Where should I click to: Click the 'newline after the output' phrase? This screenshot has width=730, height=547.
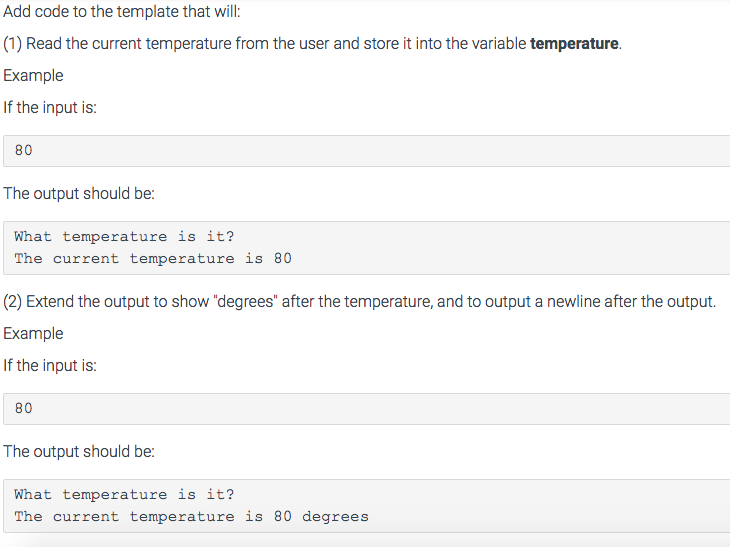(631, 302)
